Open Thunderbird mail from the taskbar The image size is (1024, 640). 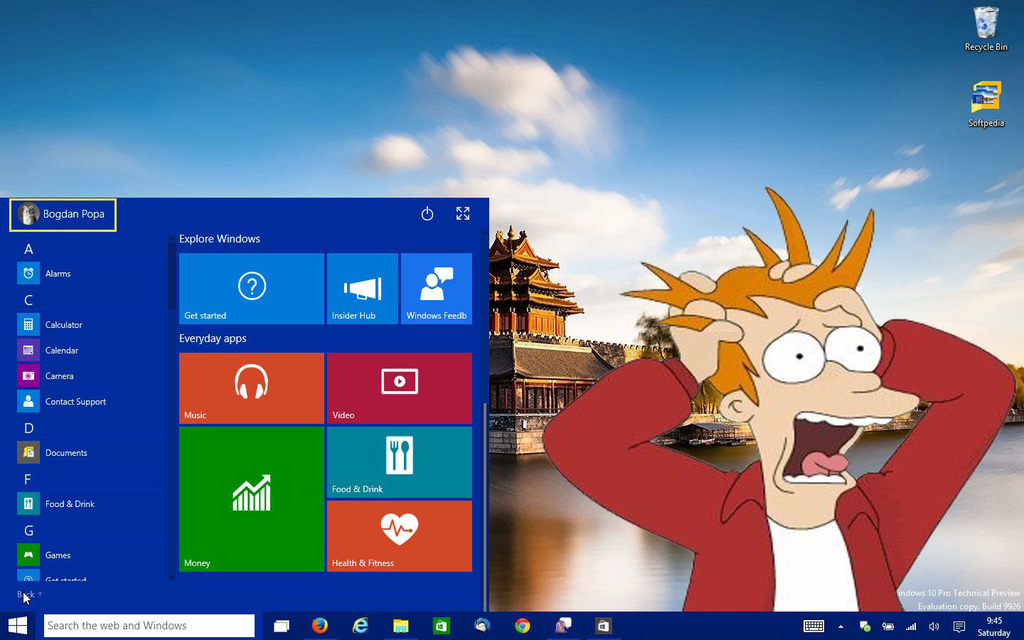[482, 626]
